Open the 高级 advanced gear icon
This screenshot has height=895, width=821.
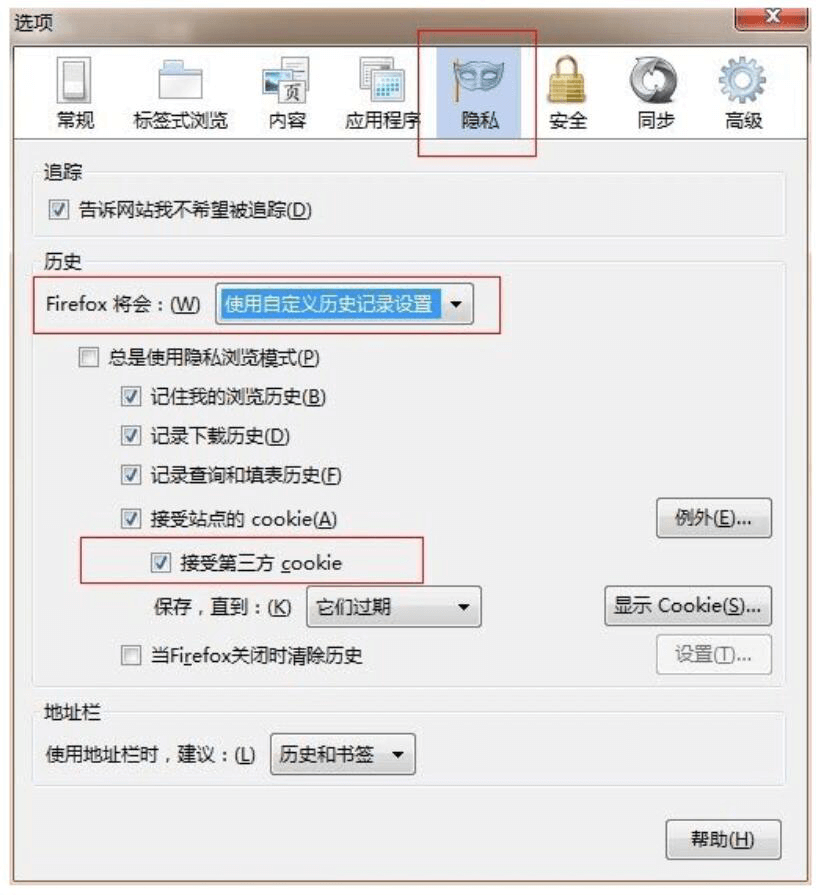click(742, 80)
